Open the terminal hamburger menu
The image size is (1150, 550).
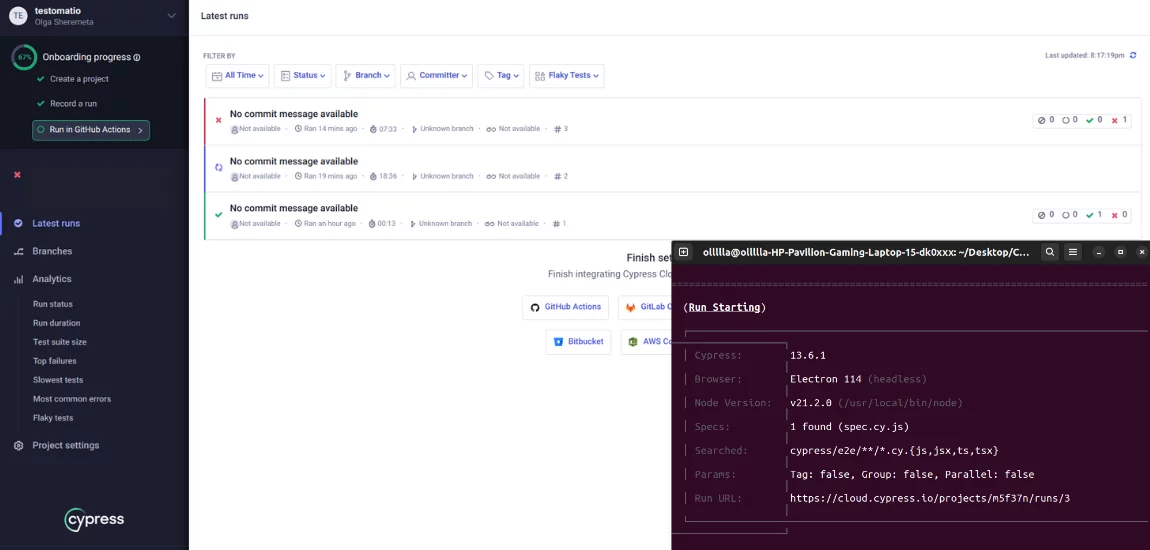[x=1073, y=252]
